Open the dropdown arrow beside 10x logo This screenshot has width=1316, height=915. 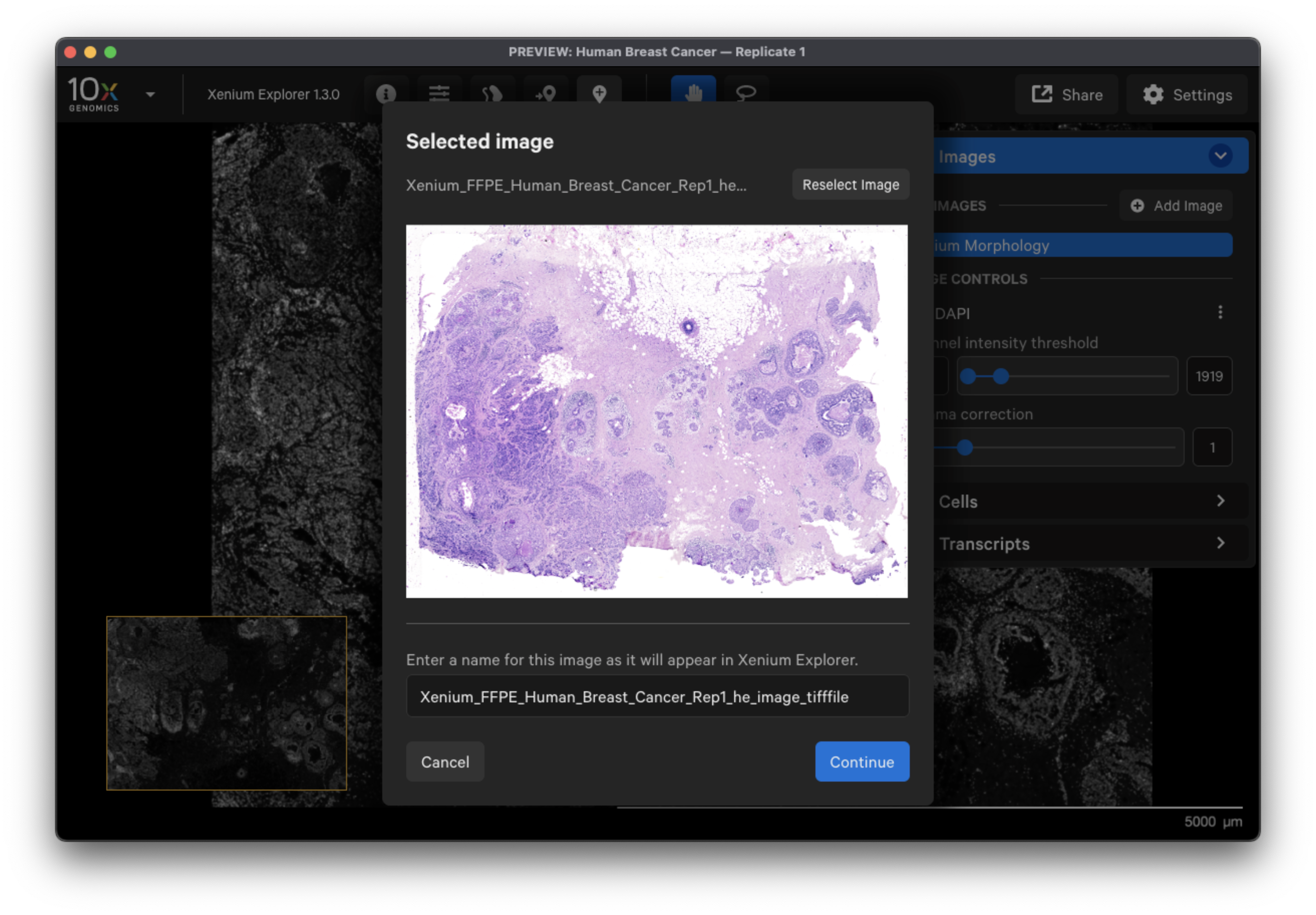coord(150,95)
